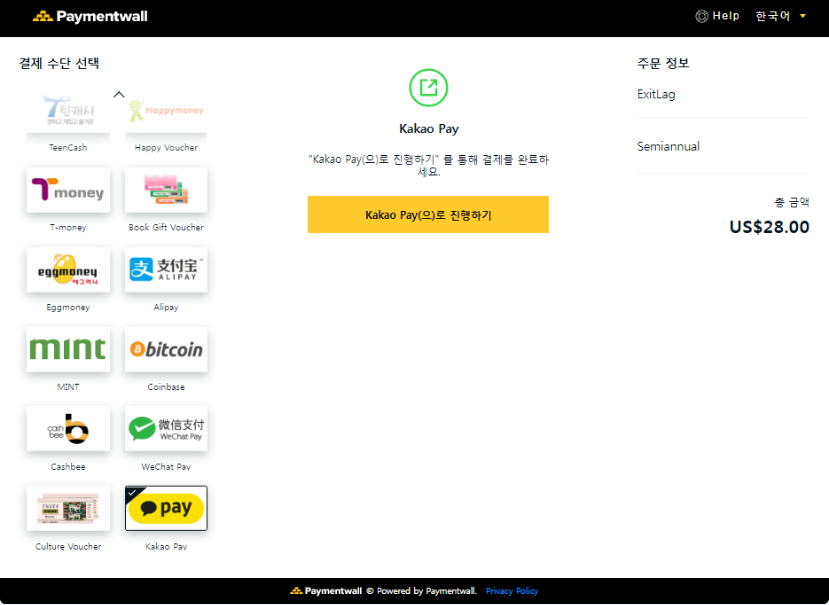Select the Culture Voucher option

click(x=68, y=508)
